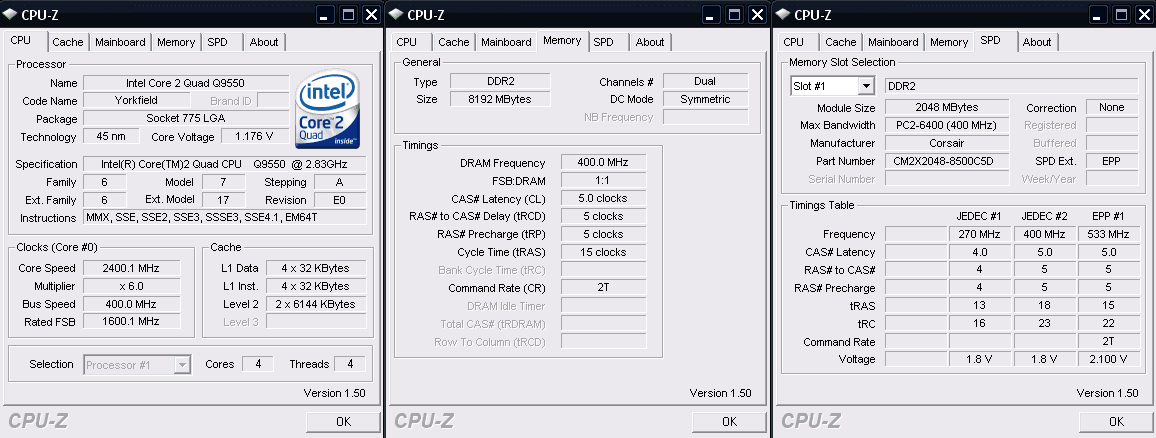
Task: Click the memory Size value '8192 MBytes'
Action: (x=500, y=99)
